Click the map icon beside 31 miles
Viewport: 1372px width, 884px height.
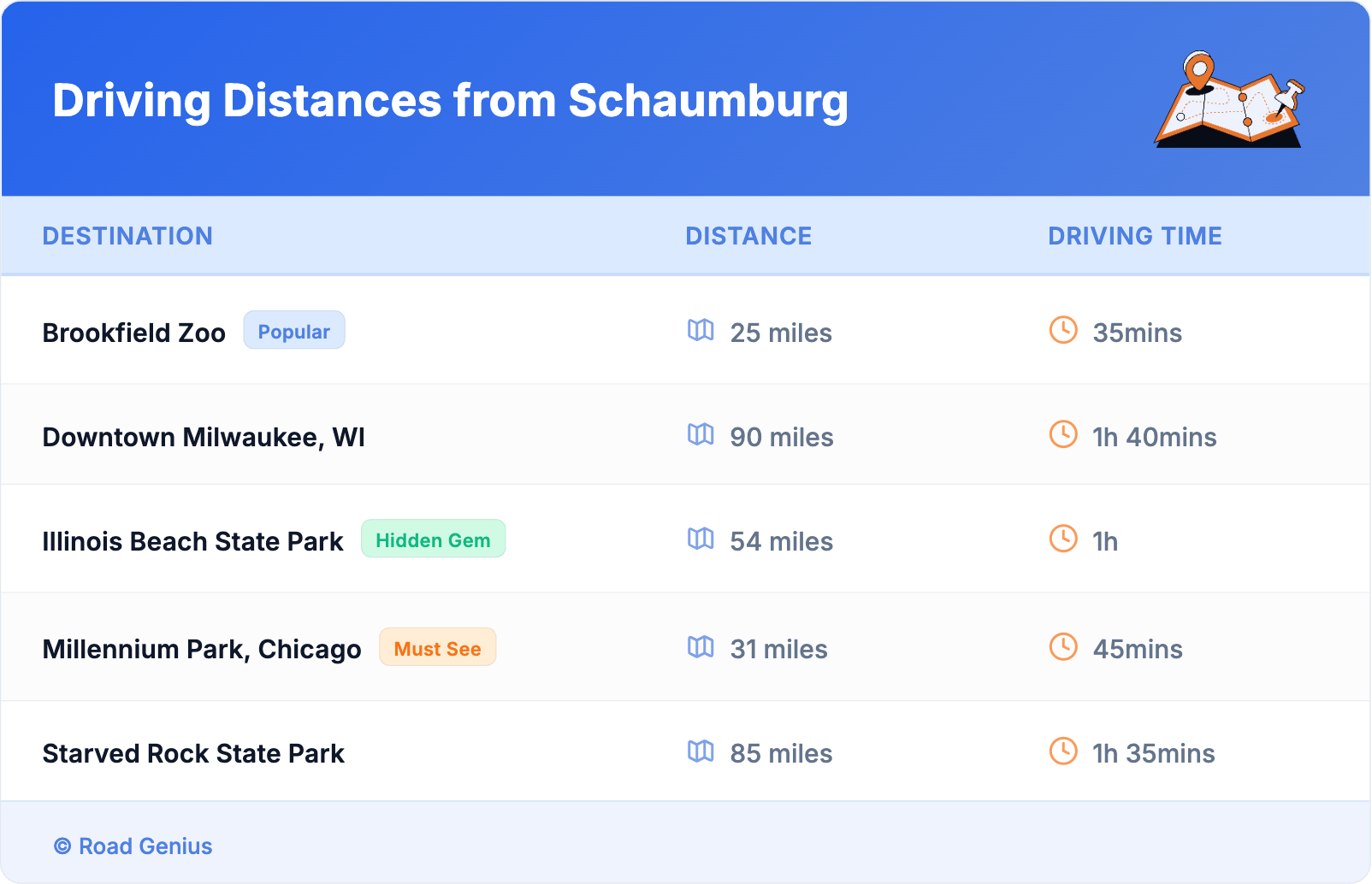pyautogui.click(x=701, y=646)
